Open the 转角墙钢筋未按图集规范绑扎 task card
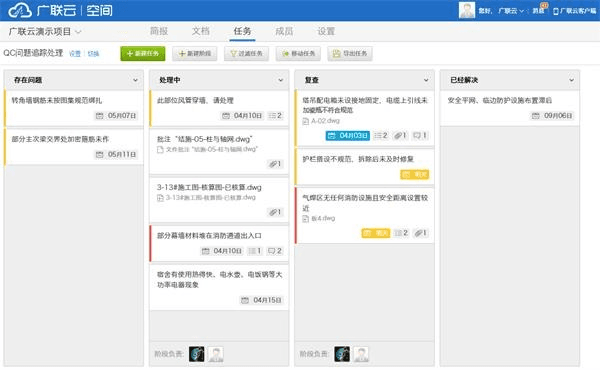Viewport: 600px width, 370px height. 74,108
